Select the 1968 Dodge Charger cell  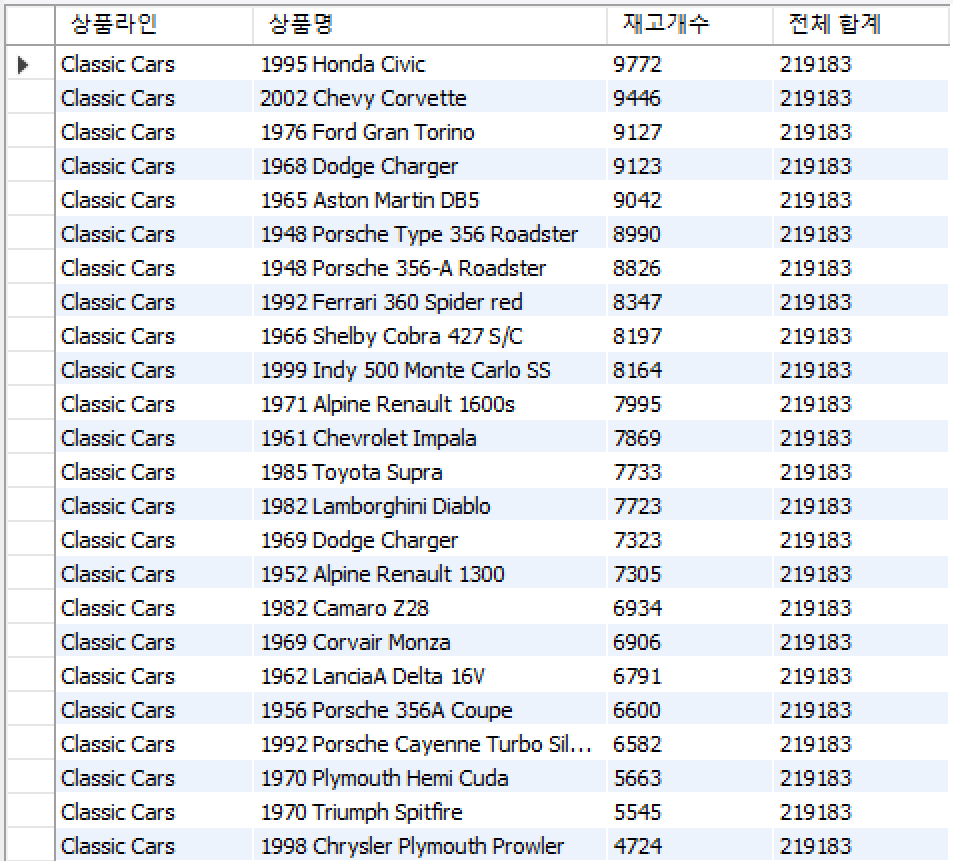(429, 166)
